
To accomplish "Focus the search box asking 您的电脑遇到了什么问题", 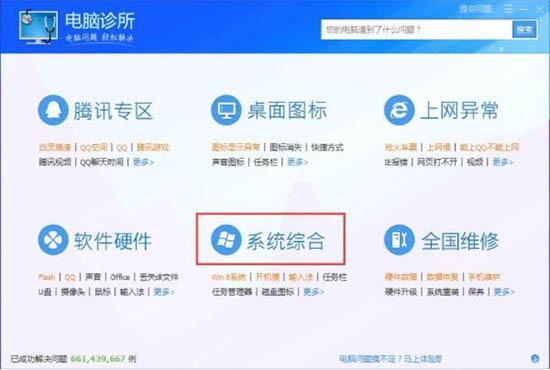I will [417, 29].
